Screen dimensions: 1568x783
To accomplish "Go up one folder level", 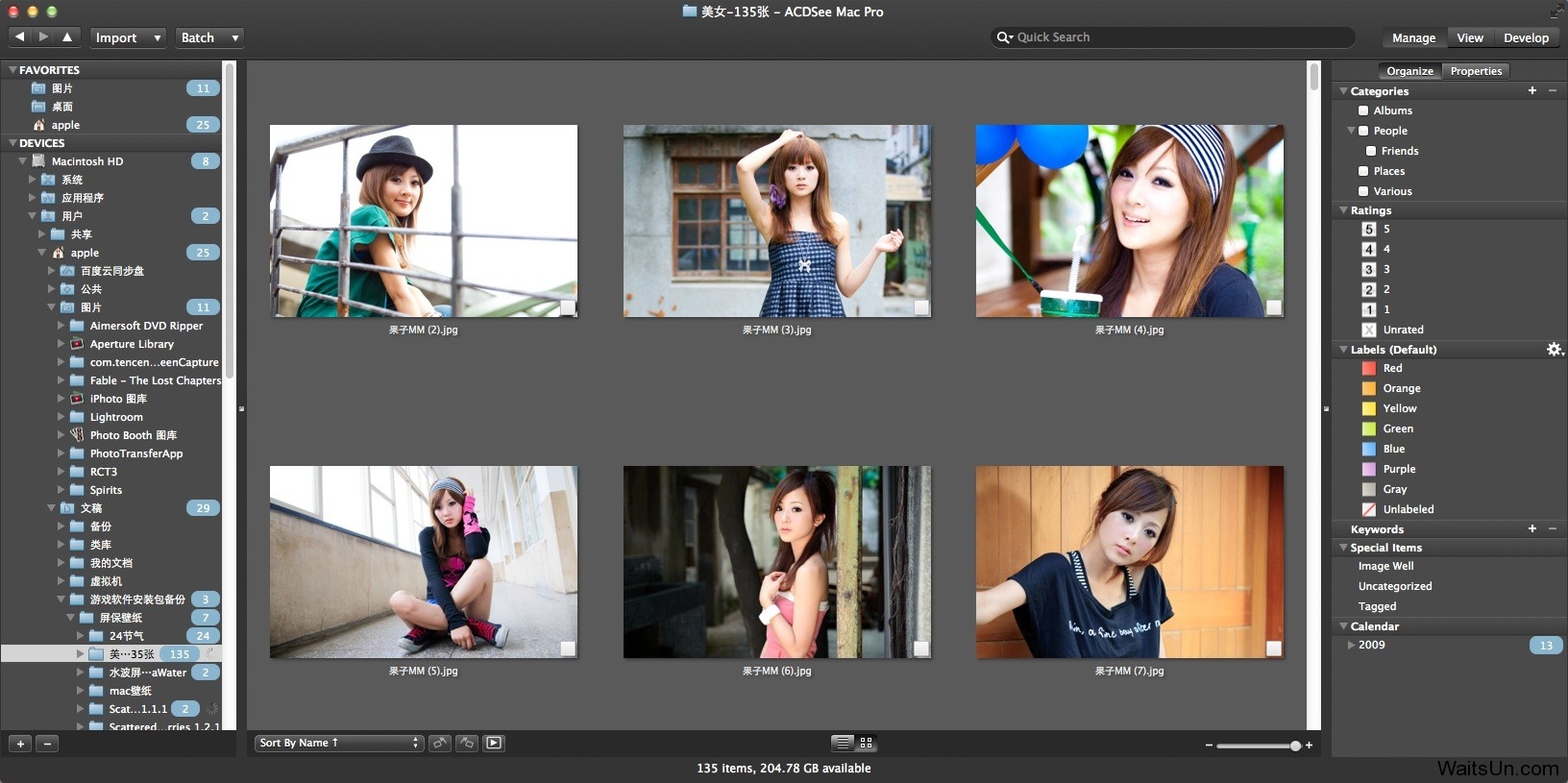I will (x=67, y=37).
